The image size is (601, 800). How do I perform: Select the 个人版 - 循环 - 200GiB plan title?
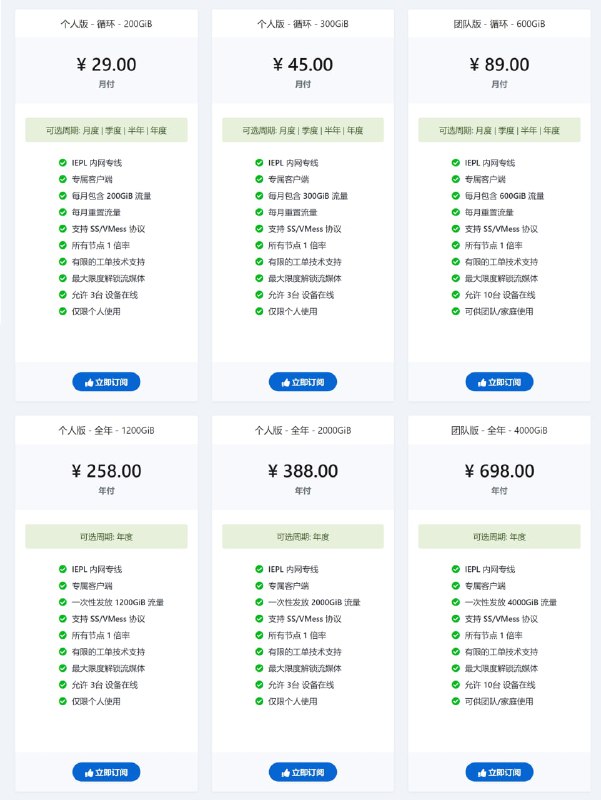(106, 23)
